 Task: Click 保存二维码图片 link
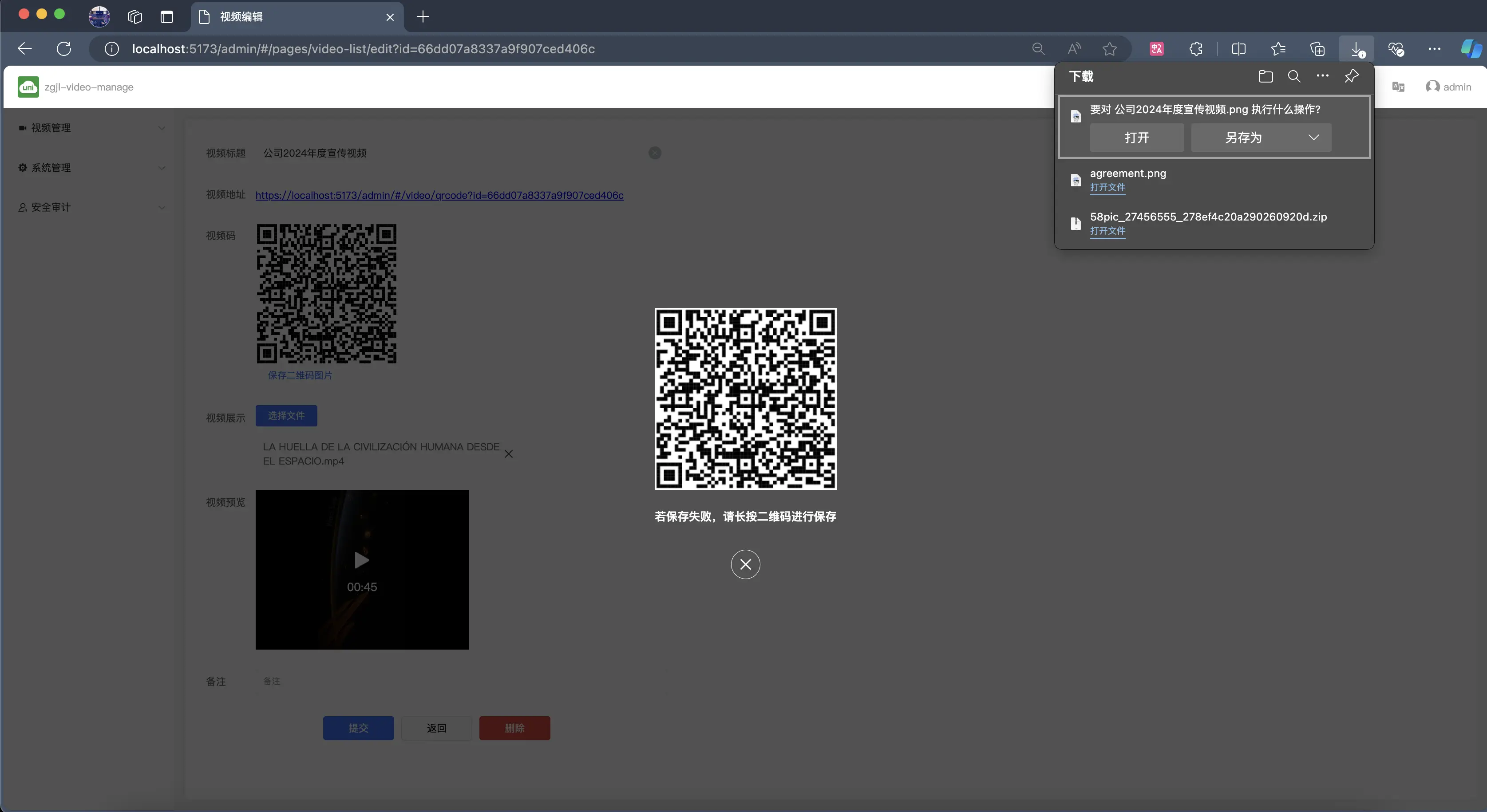pos(300,375)
